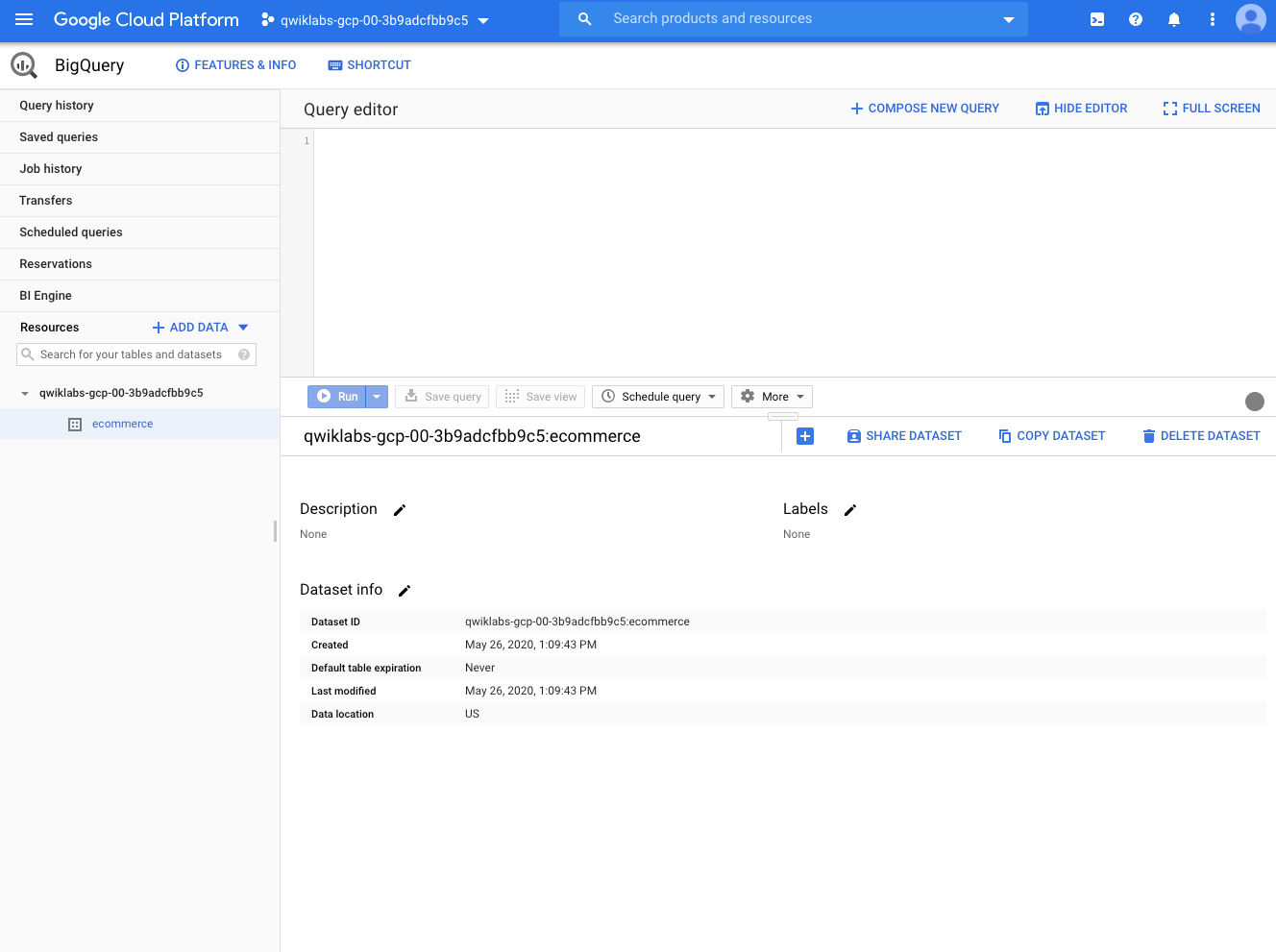
Task: Open the Cloud Shell terminal icon
Action: [1097, 19]
